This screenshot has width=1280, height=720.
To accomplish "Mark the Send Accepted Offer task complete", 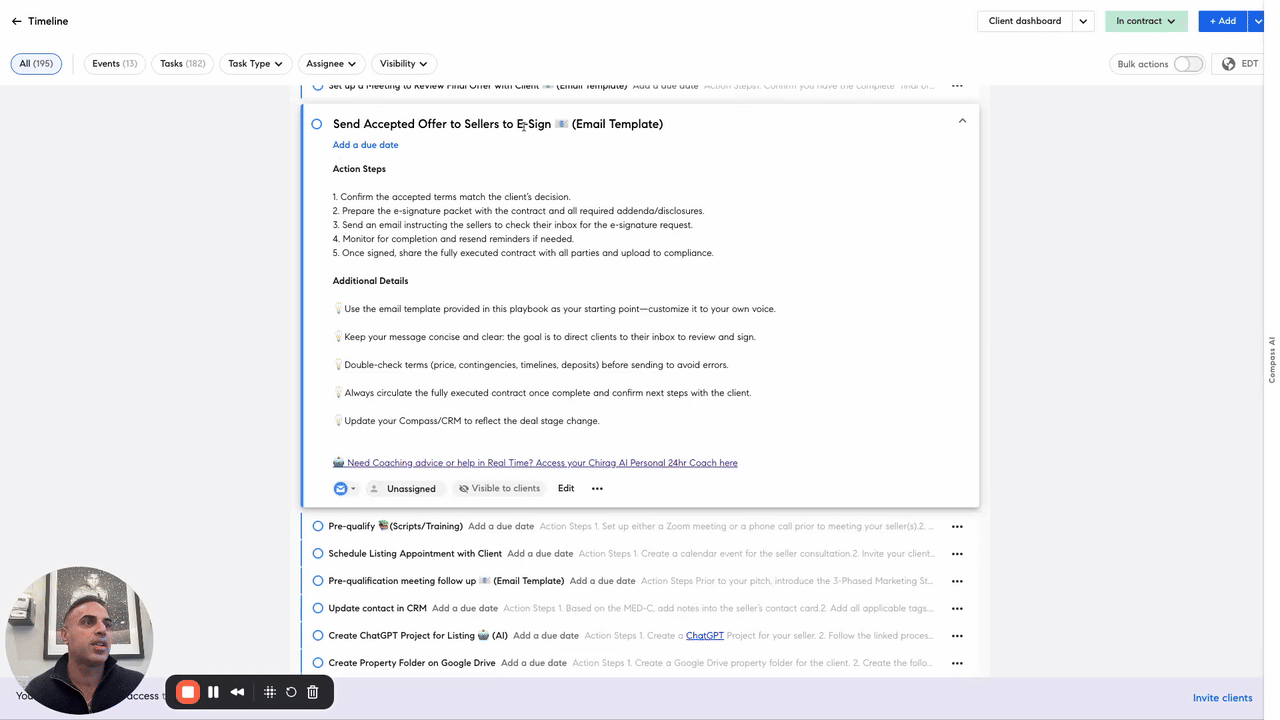I will pyautogui.click(x=317, y=124).
